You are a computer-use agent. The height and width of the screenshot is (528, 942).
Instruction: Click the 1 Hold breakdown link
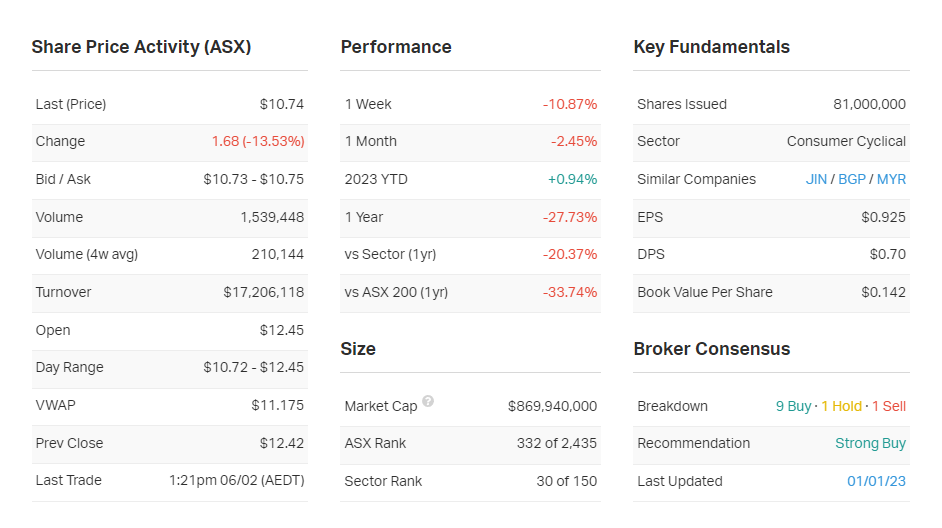pos(841,406)
